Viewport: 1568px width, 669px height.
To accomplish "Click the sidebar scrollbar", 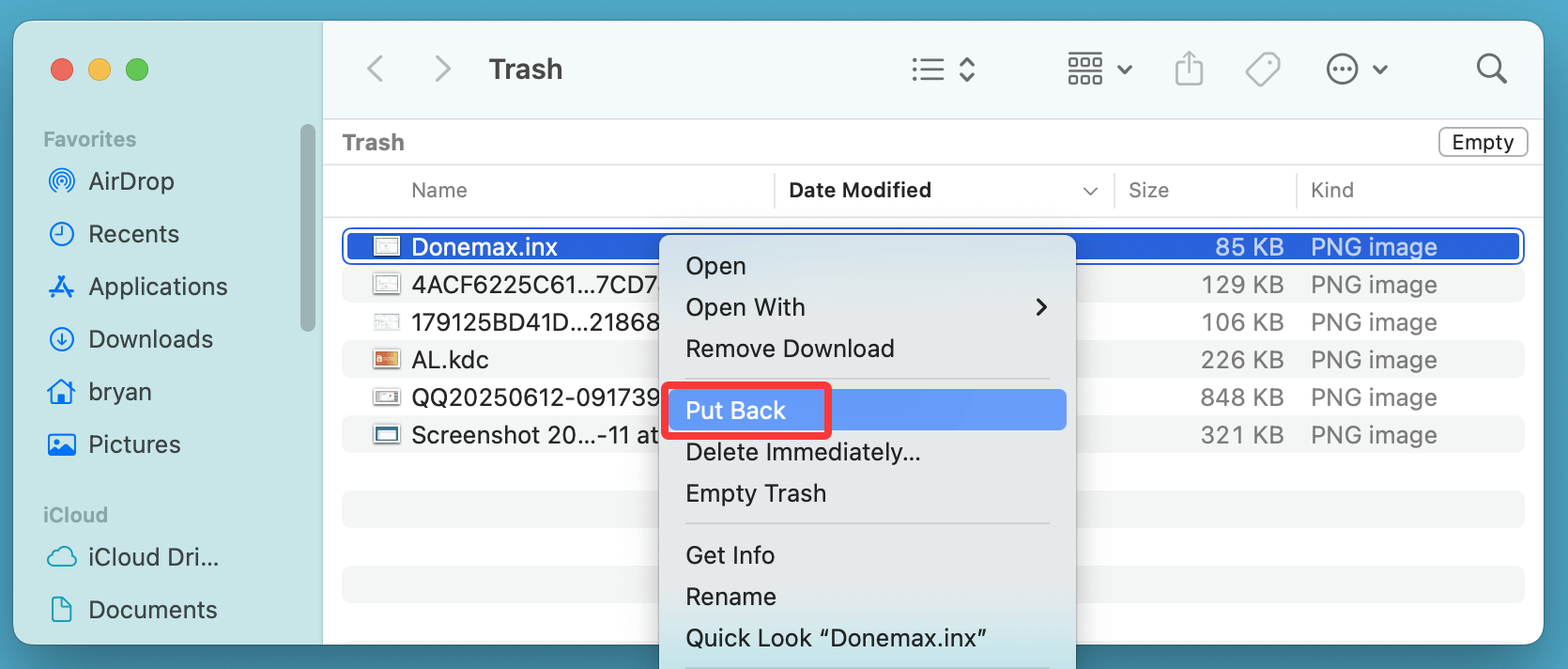I will click(307, 228).
